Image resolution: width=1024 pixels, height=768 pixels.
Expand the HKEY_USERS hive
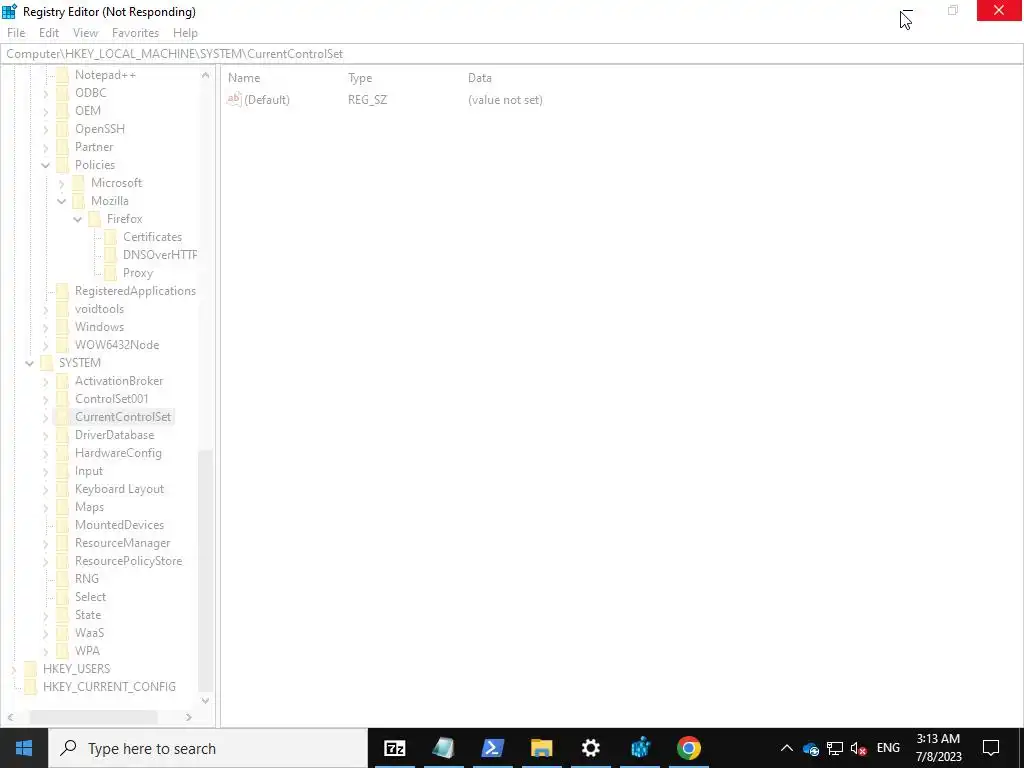tap(14, 669)
